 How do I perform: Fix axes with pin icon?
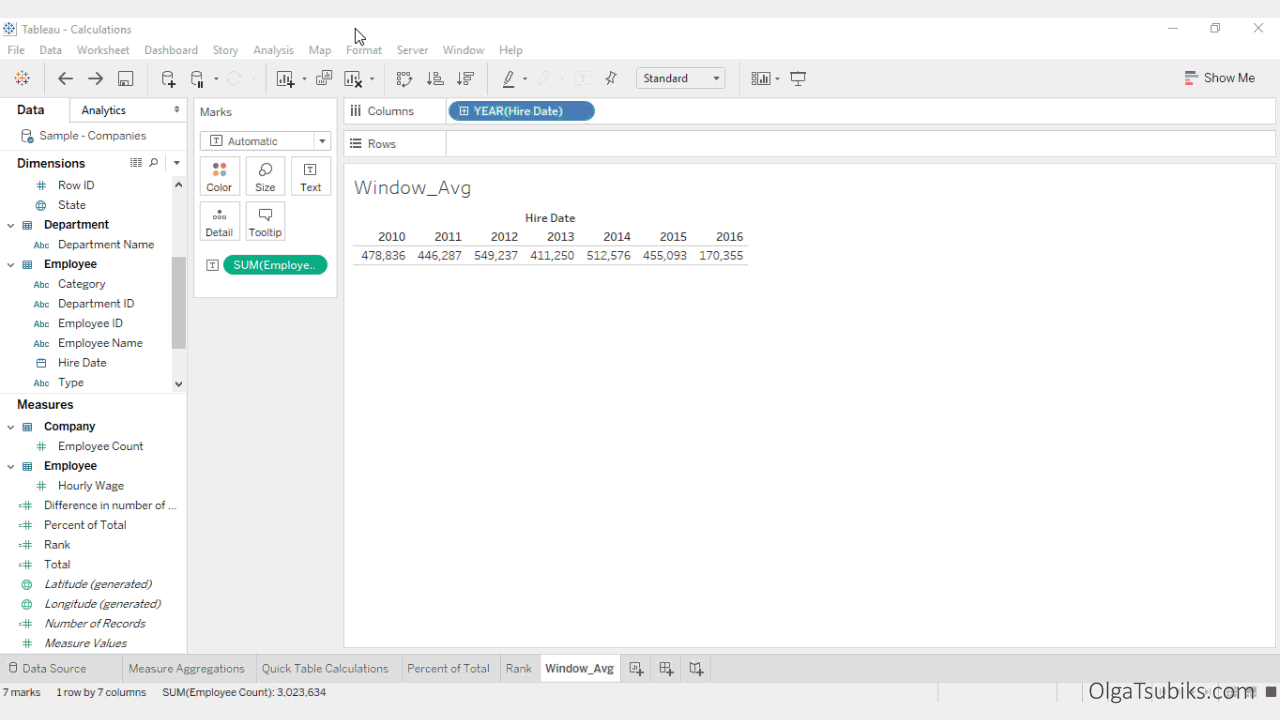(x=611, y=78)
